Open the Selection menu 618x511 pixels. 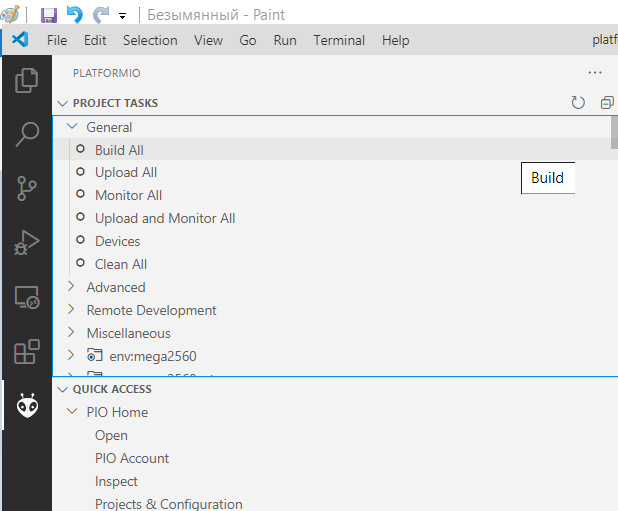150,40
